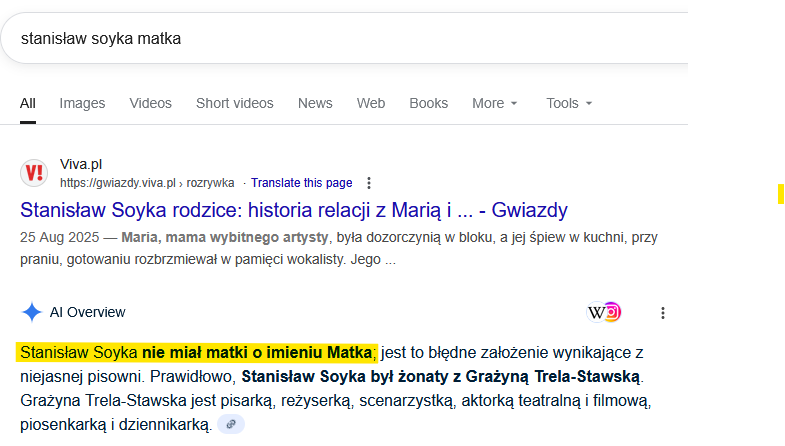This screenshot has width=785, height=446.
Task: Open the Instagram source icon in AI Overview
Action: [x=613, y=312]
